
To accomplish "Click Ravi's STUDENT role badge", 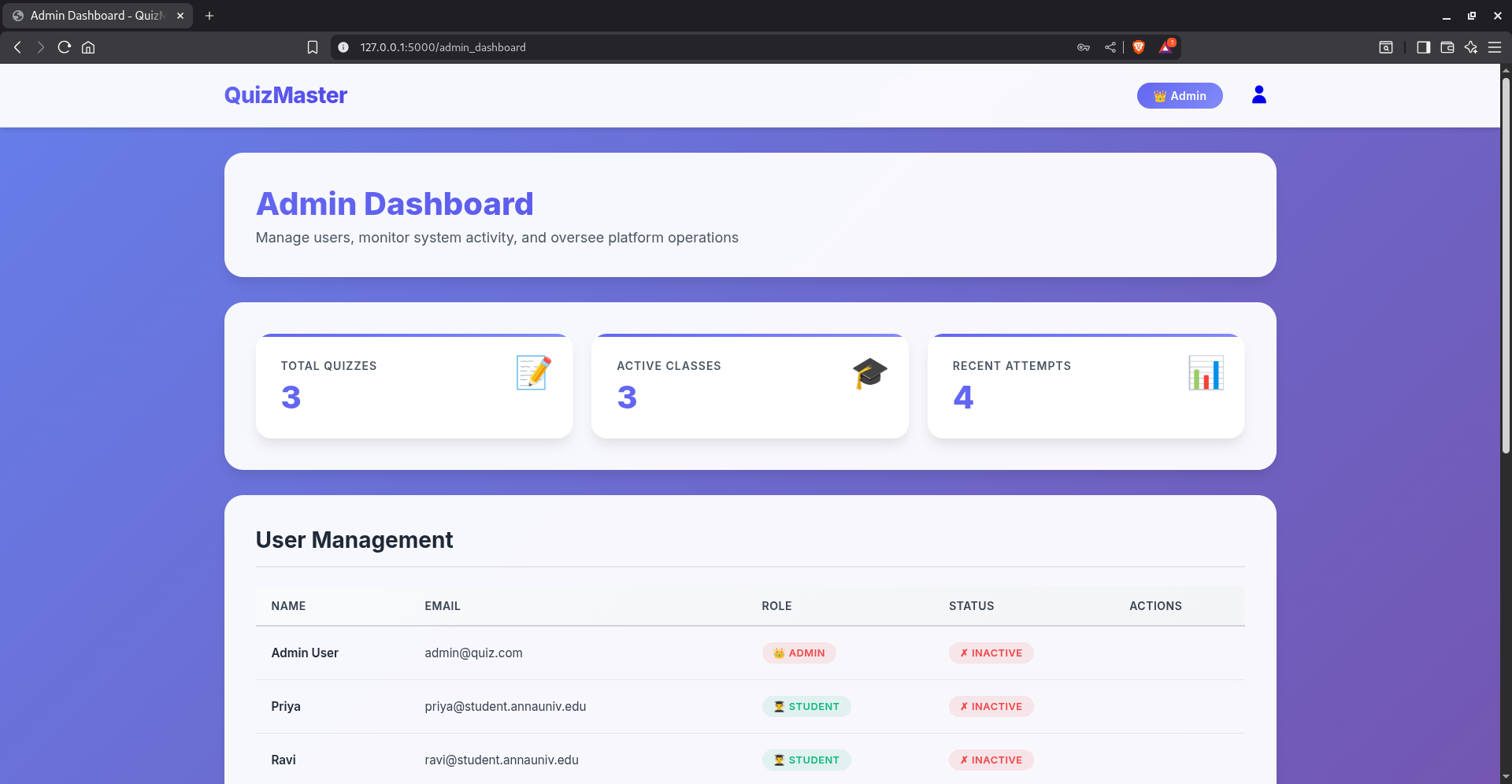I will (806, 760).
